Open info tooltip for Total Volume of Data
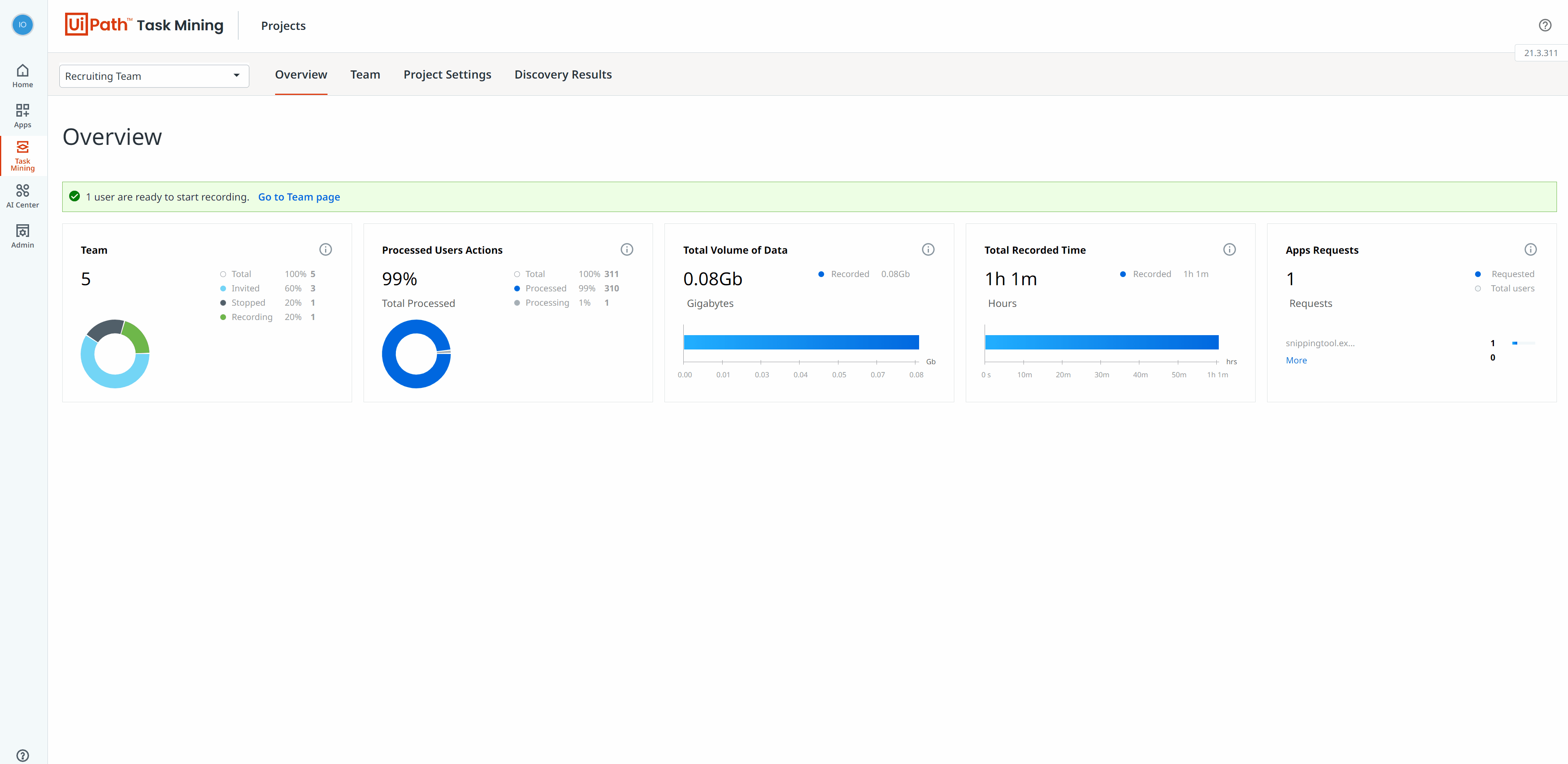The height and width of the screenshot is (764, 1568). coord(928,249)
